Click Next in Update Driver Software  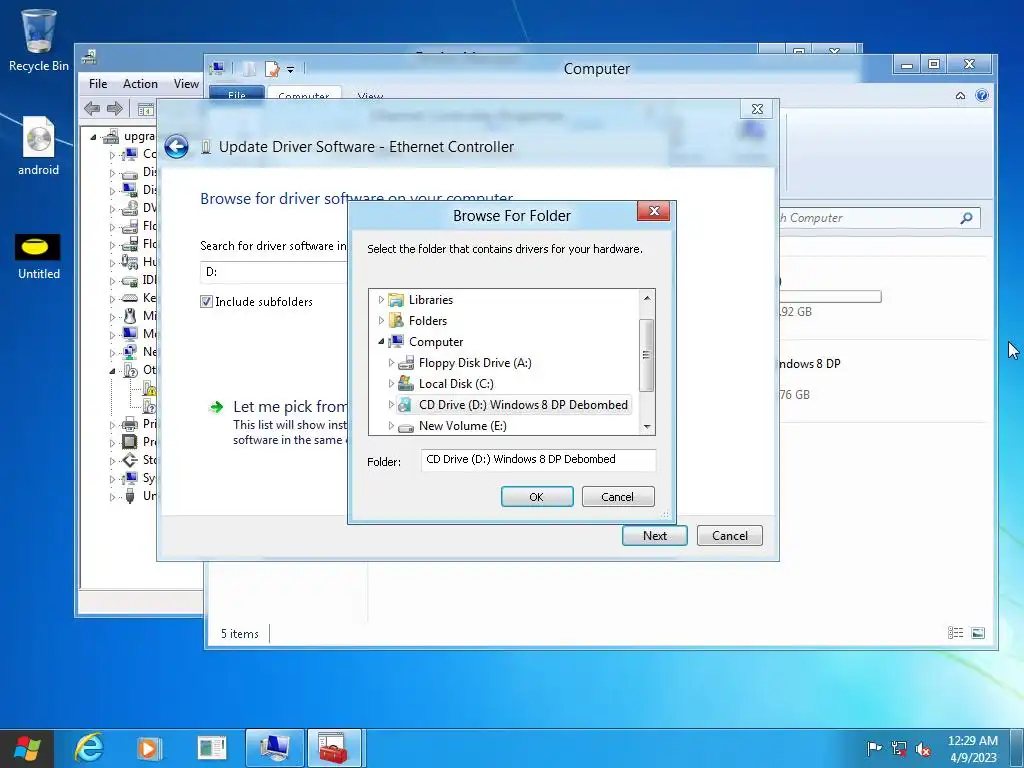point(654,536)
